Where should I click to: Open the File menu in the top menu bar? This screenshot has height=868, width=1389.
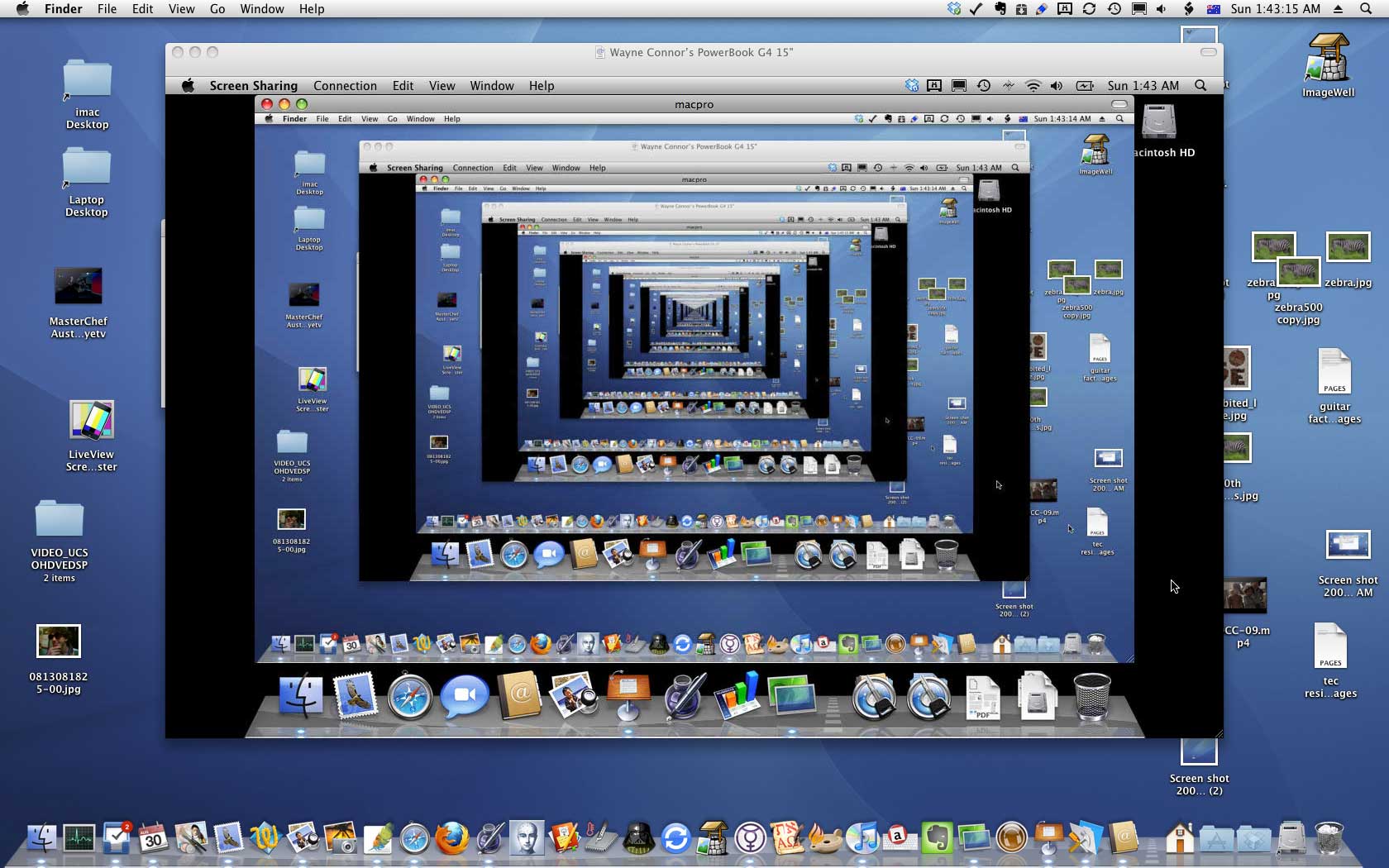(107, 9)
